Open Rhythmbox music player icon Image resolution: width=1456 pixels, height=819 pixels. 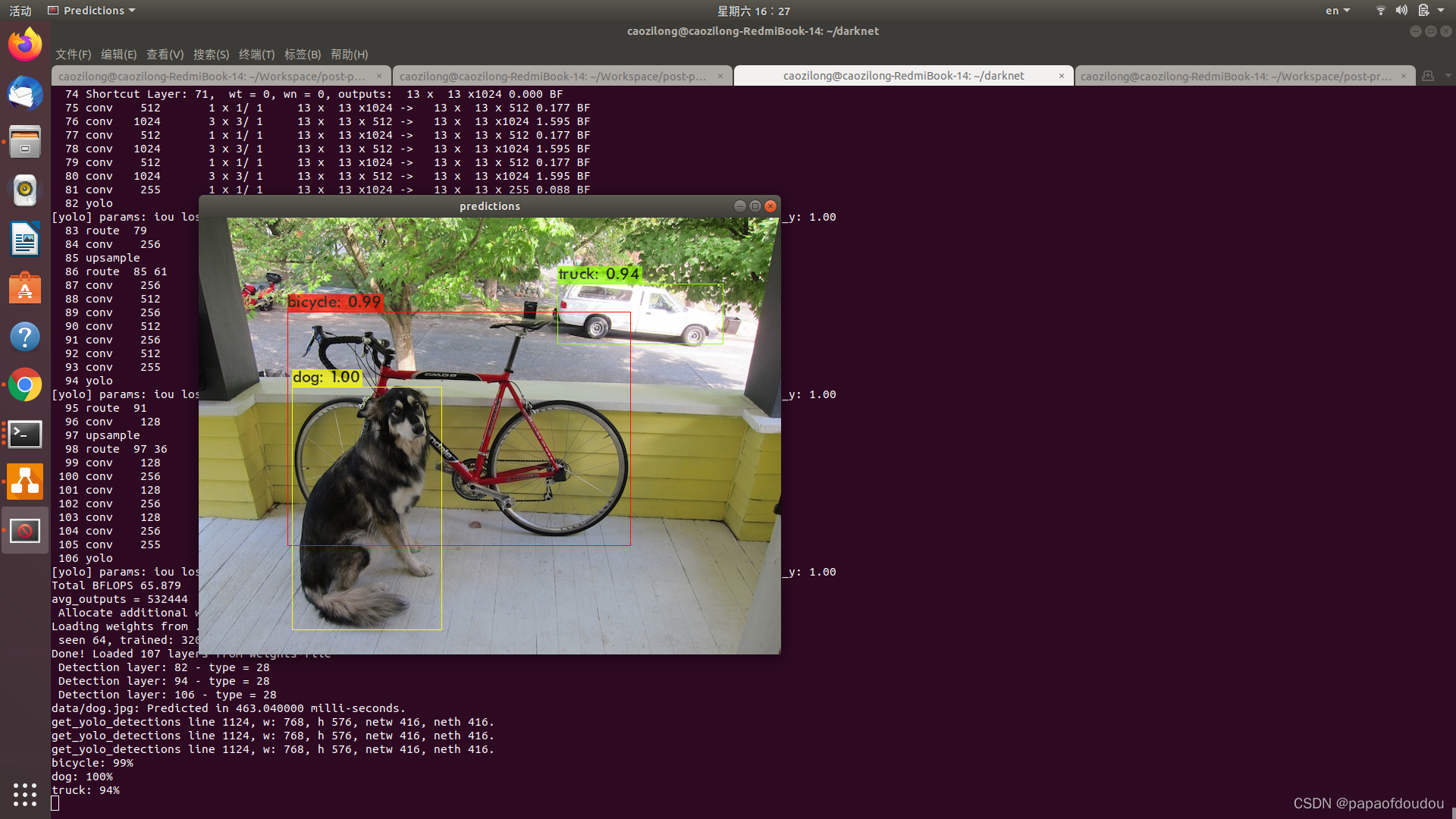25,190
